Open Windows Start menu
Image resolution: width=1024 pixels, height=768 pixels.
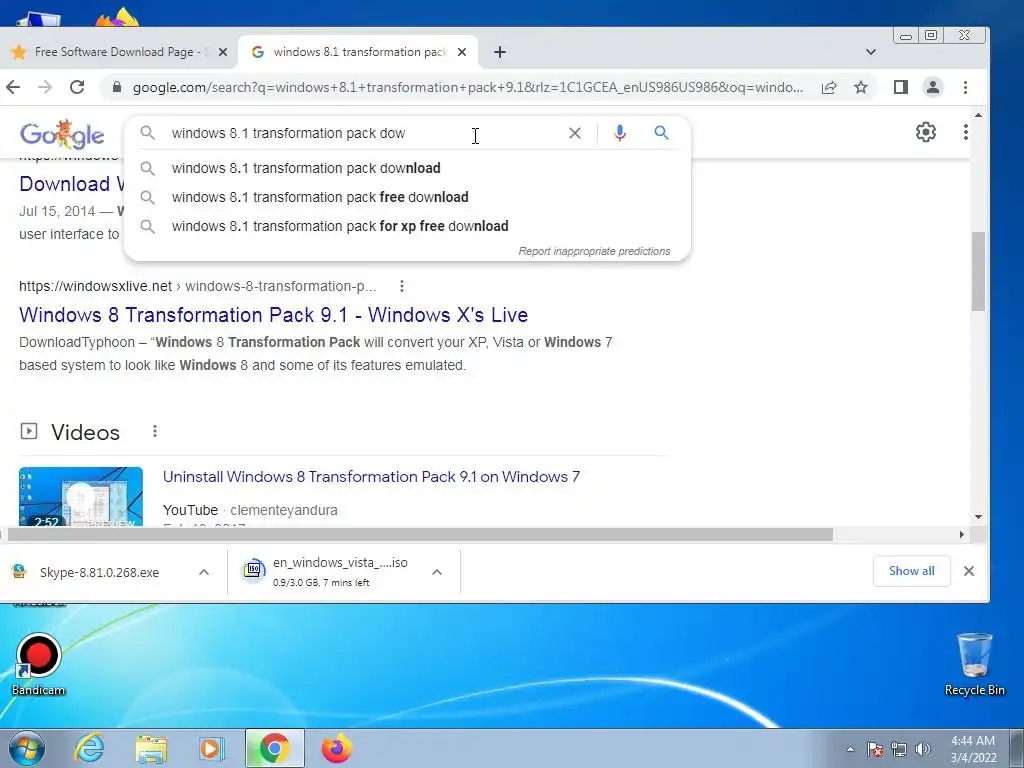click(x=27, y=748)
